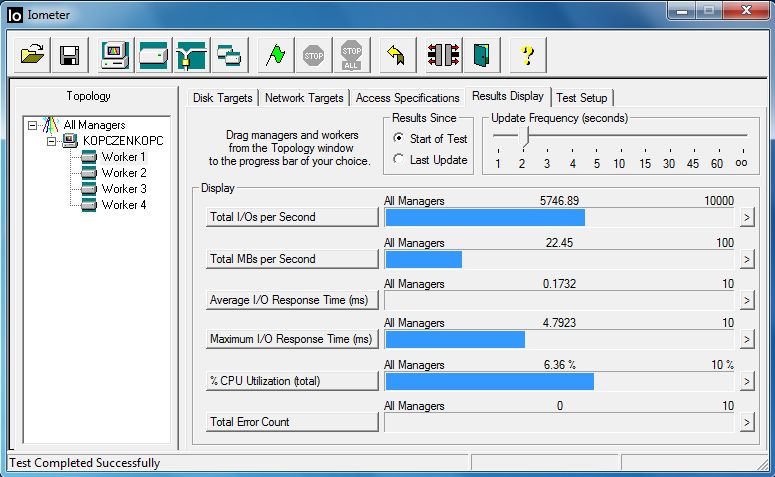This screenshot has height=477, width=775.
Task: Open arrow next to Total MBs per Second bar
Action: (x=747, y=259)
